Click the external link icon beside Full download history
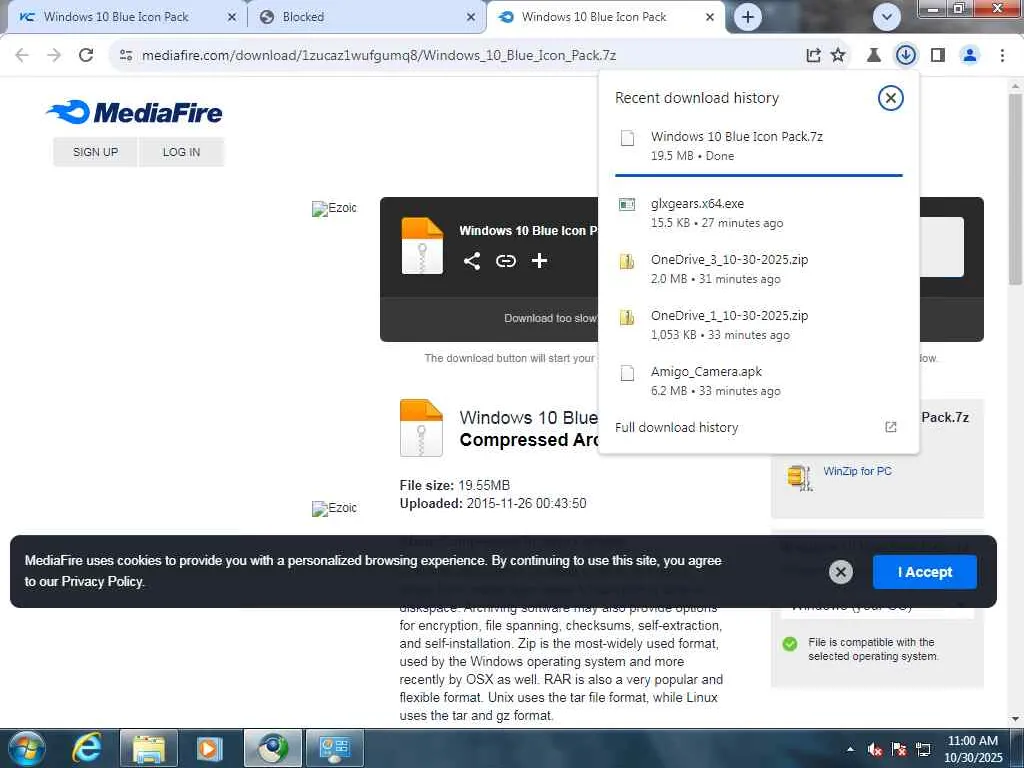1024x768 pixels. [891, 427]
